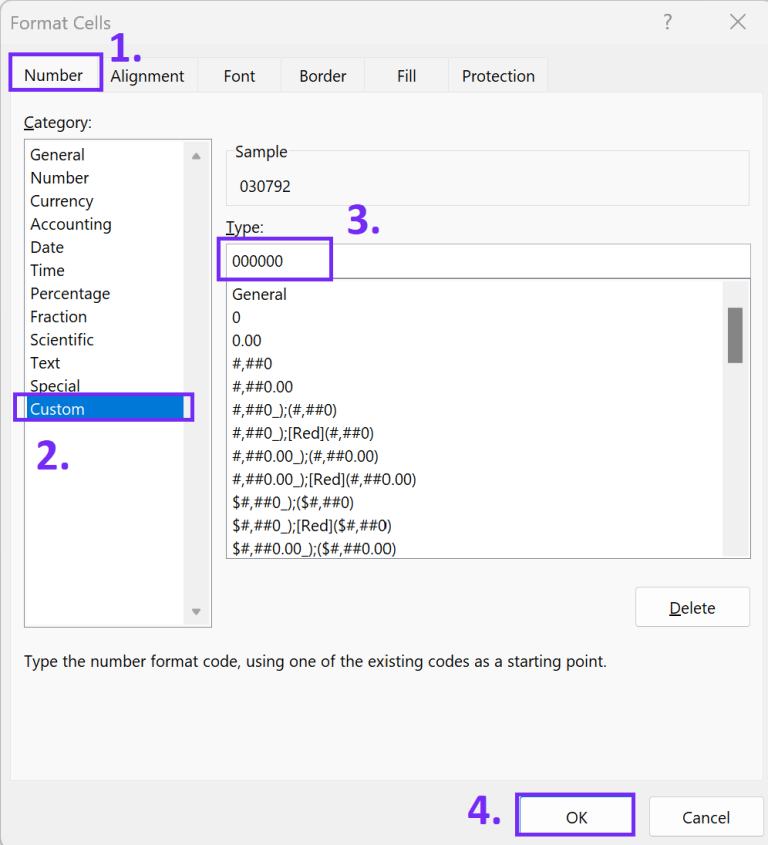Click the Delete button
768x845 pixels.
tap(692, 606)
